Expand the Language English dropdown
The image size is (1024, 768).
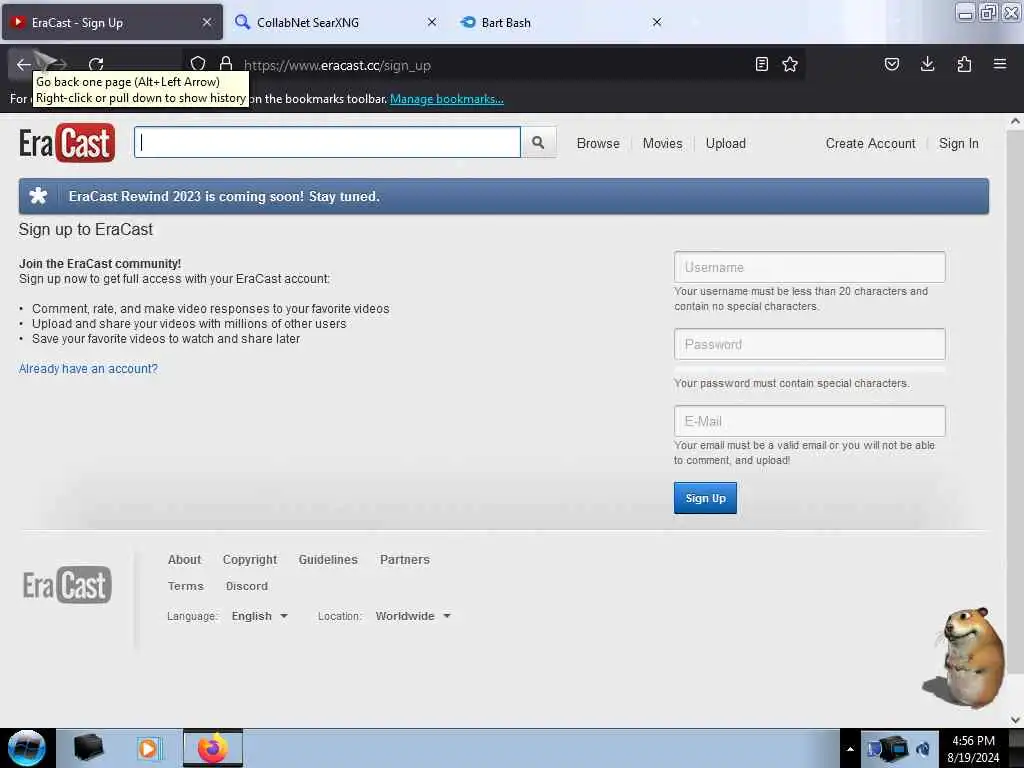pyautogui.click(x=259, y=616)
